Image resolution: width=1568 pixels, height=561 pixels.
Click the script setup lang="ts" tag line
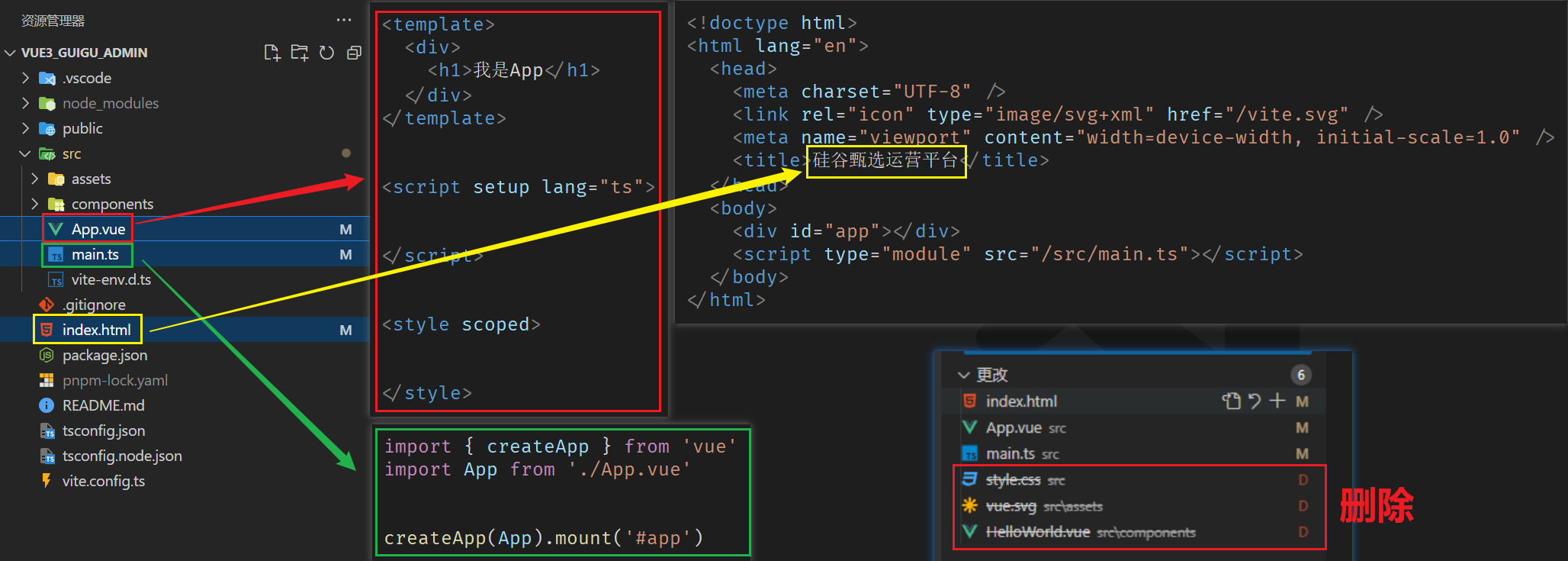[518, 187]
